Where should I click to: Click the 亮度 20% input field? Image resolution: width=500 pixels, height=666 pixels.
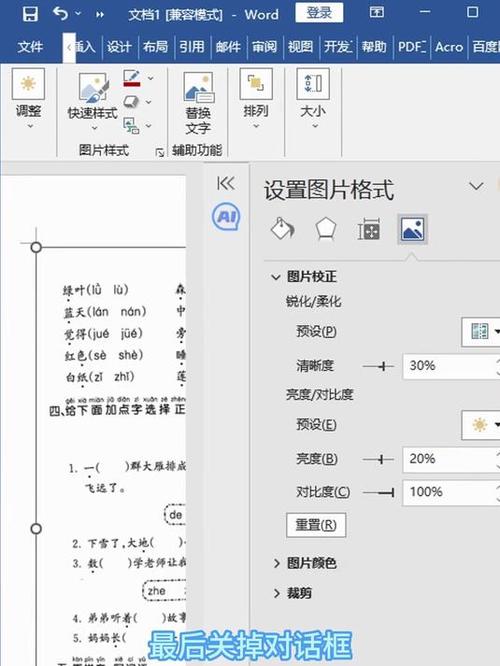(x=449, y=459)
